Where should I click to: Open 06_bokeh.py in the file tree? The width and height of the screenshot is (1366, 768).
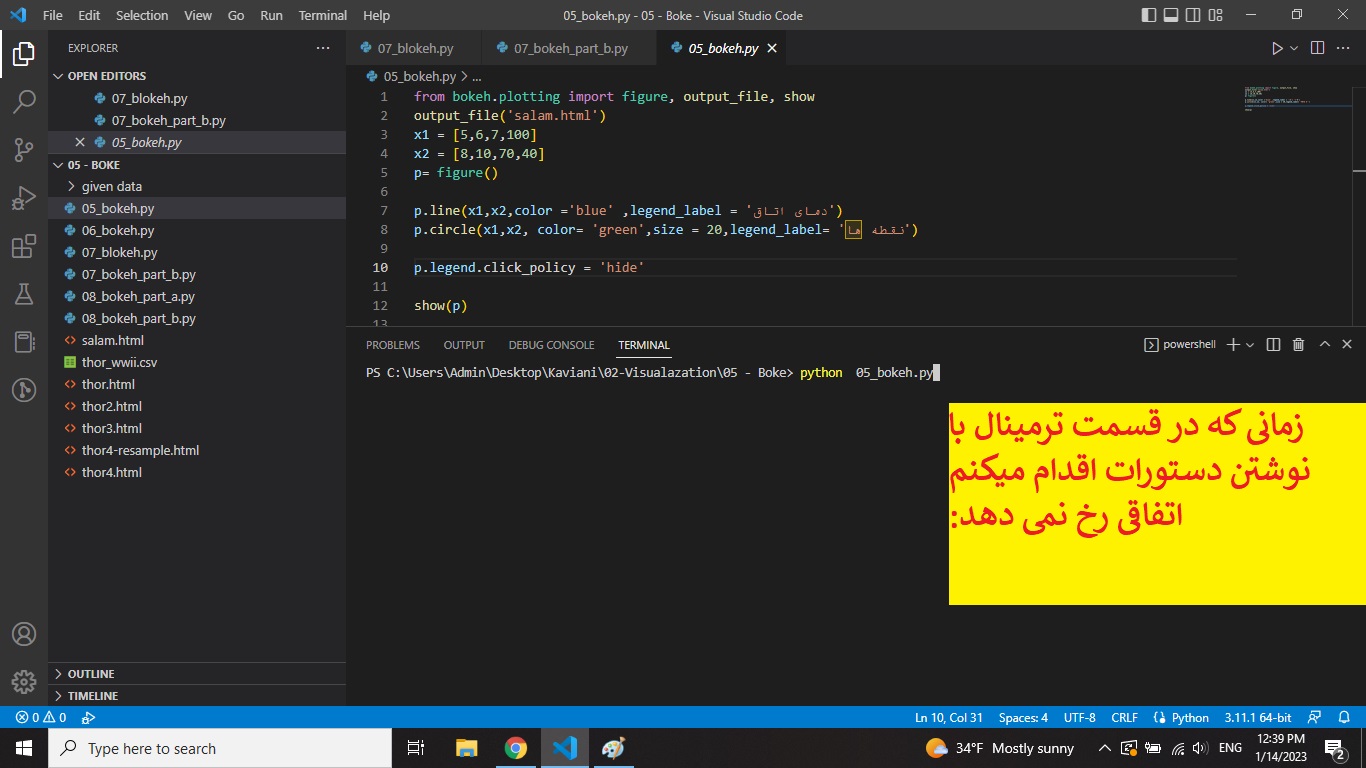[x=118, y=230]
